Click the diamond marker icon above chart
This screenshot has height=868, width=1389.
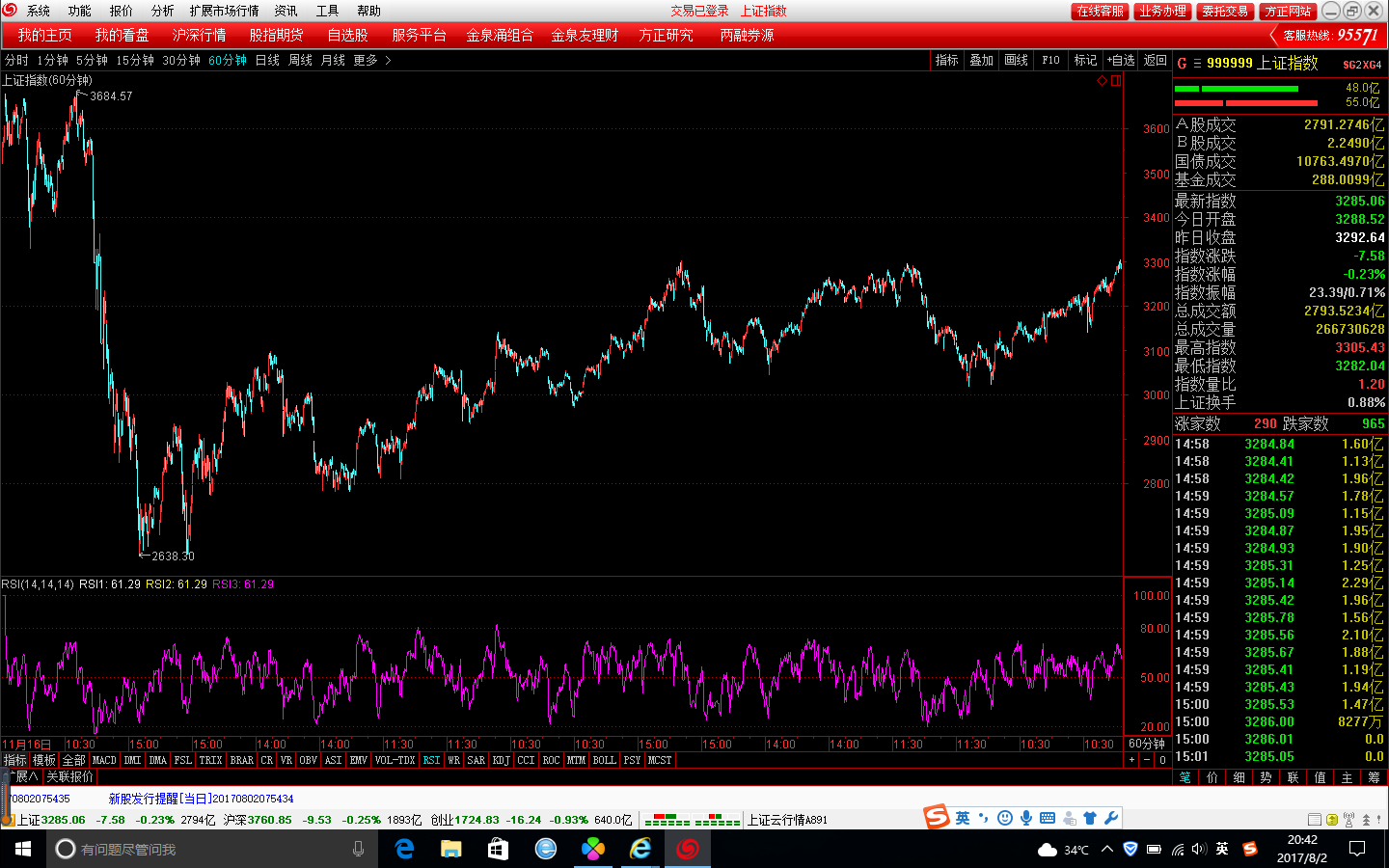tap(1102, 81)
